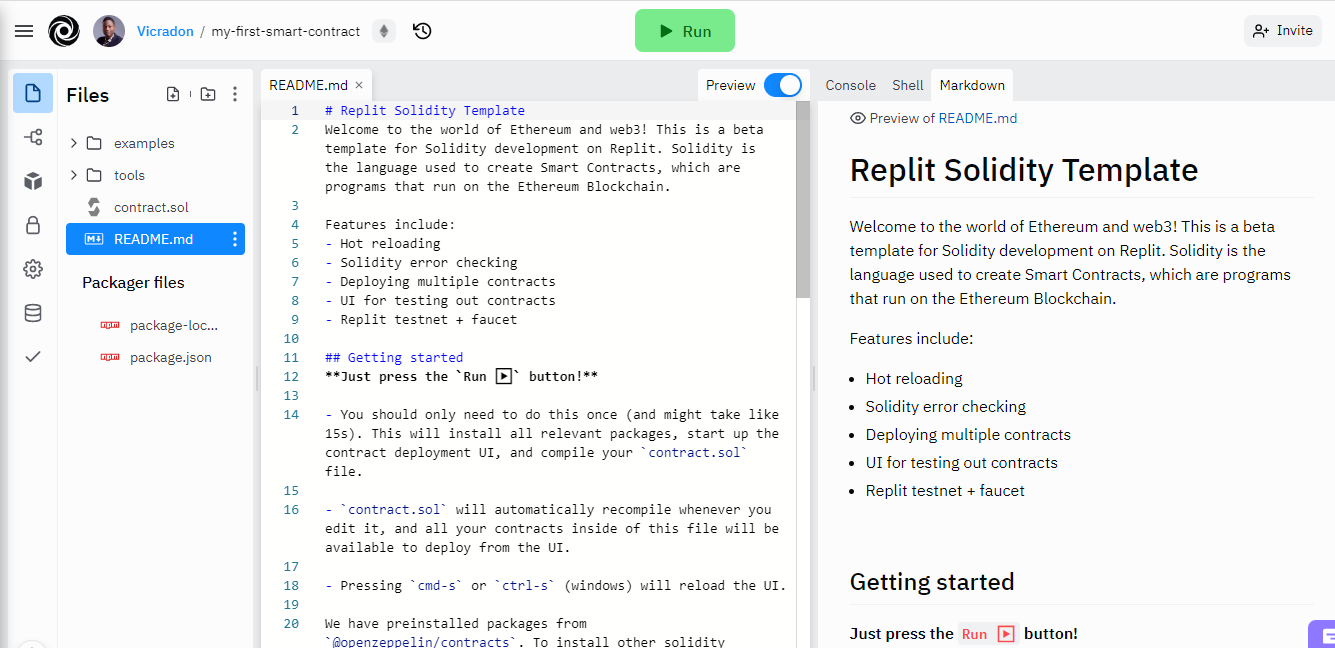Expand the tools folder
This screenshot has width=1335, height=648.
point(74,175)
